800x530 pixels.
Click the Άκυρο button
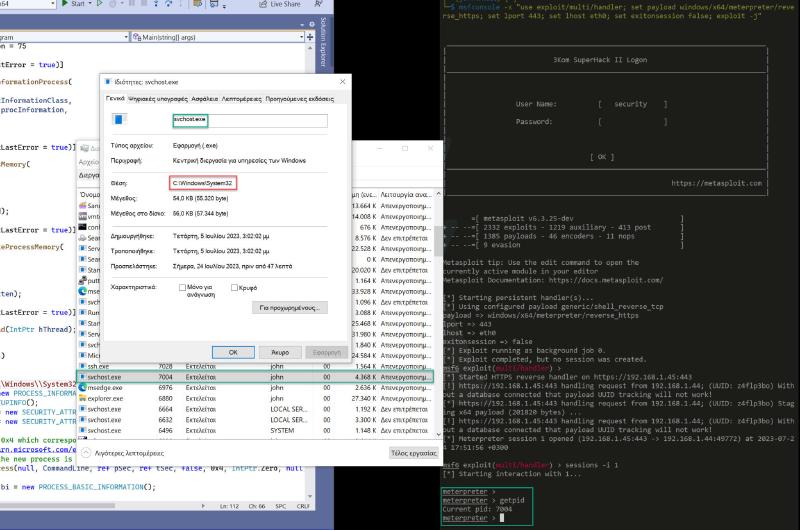(280, 352)
